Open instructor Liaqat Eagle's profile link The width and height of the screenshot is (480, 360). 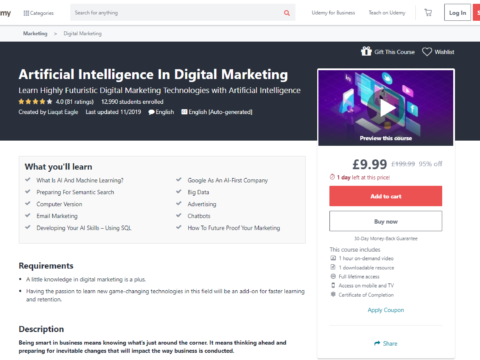pyautogui.click(x=63, y=112)
